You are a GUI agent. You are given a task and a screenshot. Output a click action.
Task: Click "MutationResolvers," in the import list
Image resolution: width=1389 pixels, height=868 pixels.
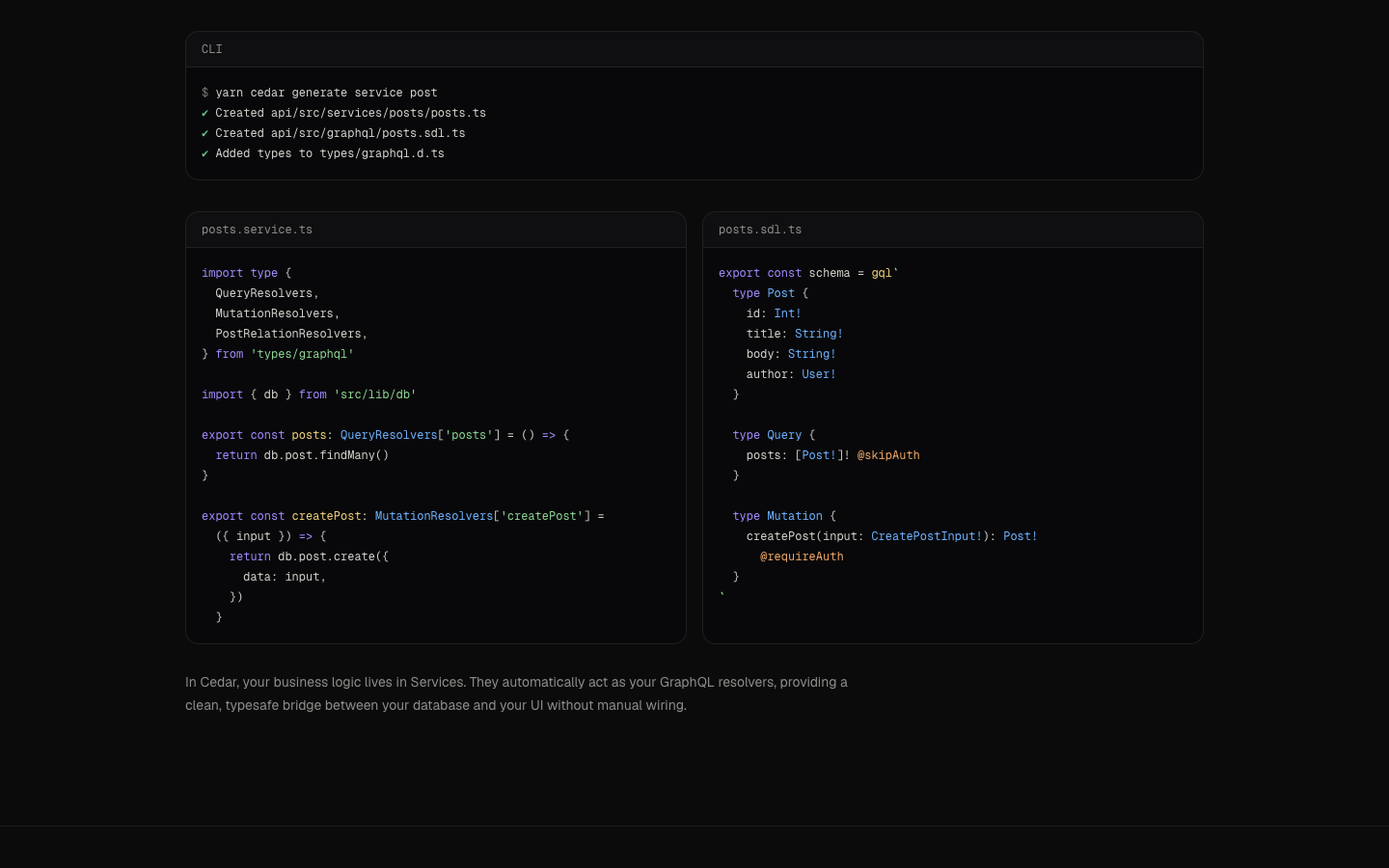tap(278, 313)
